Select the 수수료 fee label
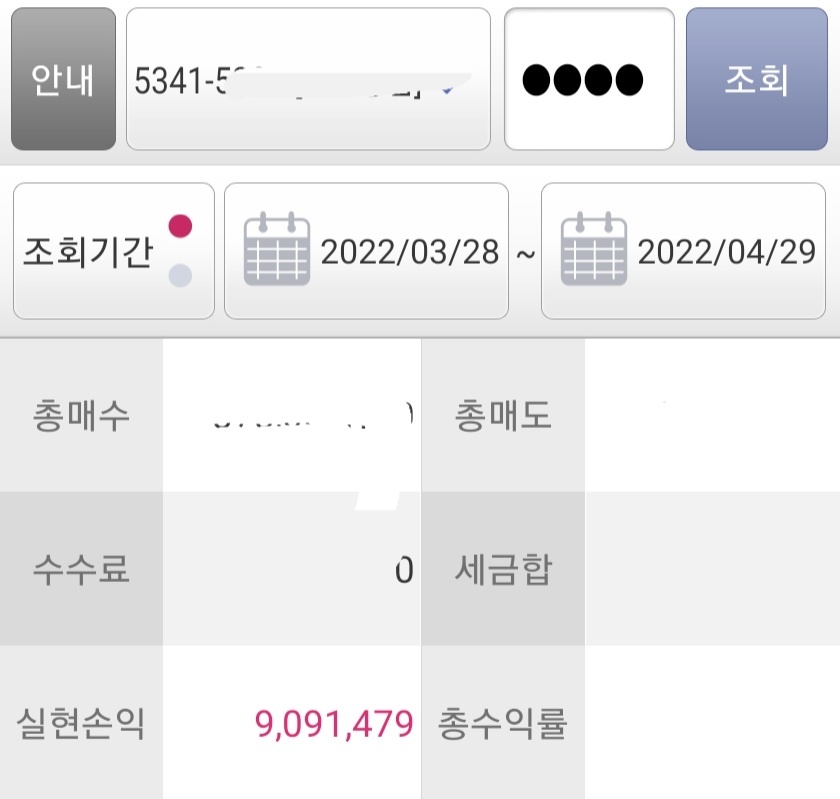Viewport: 840px width, 799px height. [x=81, y=569]
